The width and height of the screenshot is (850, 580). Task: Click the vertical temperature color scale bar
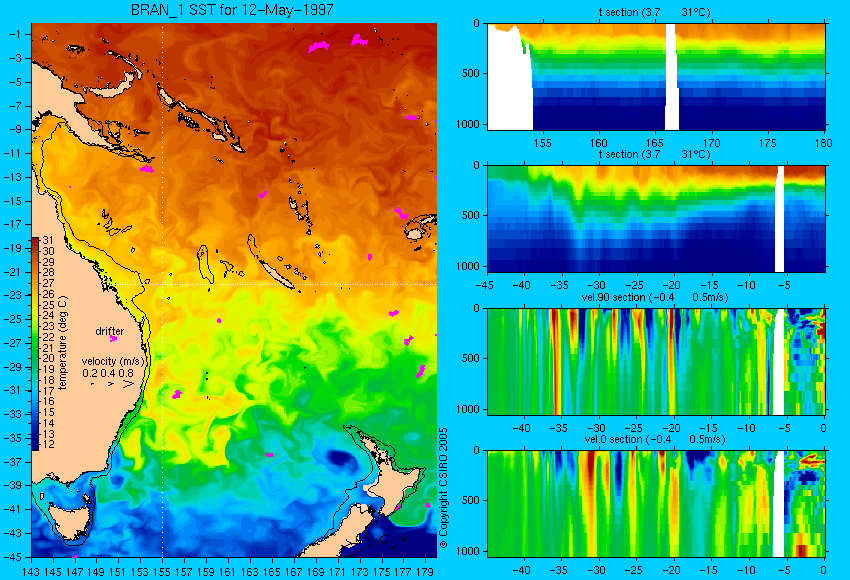(35, 344)
